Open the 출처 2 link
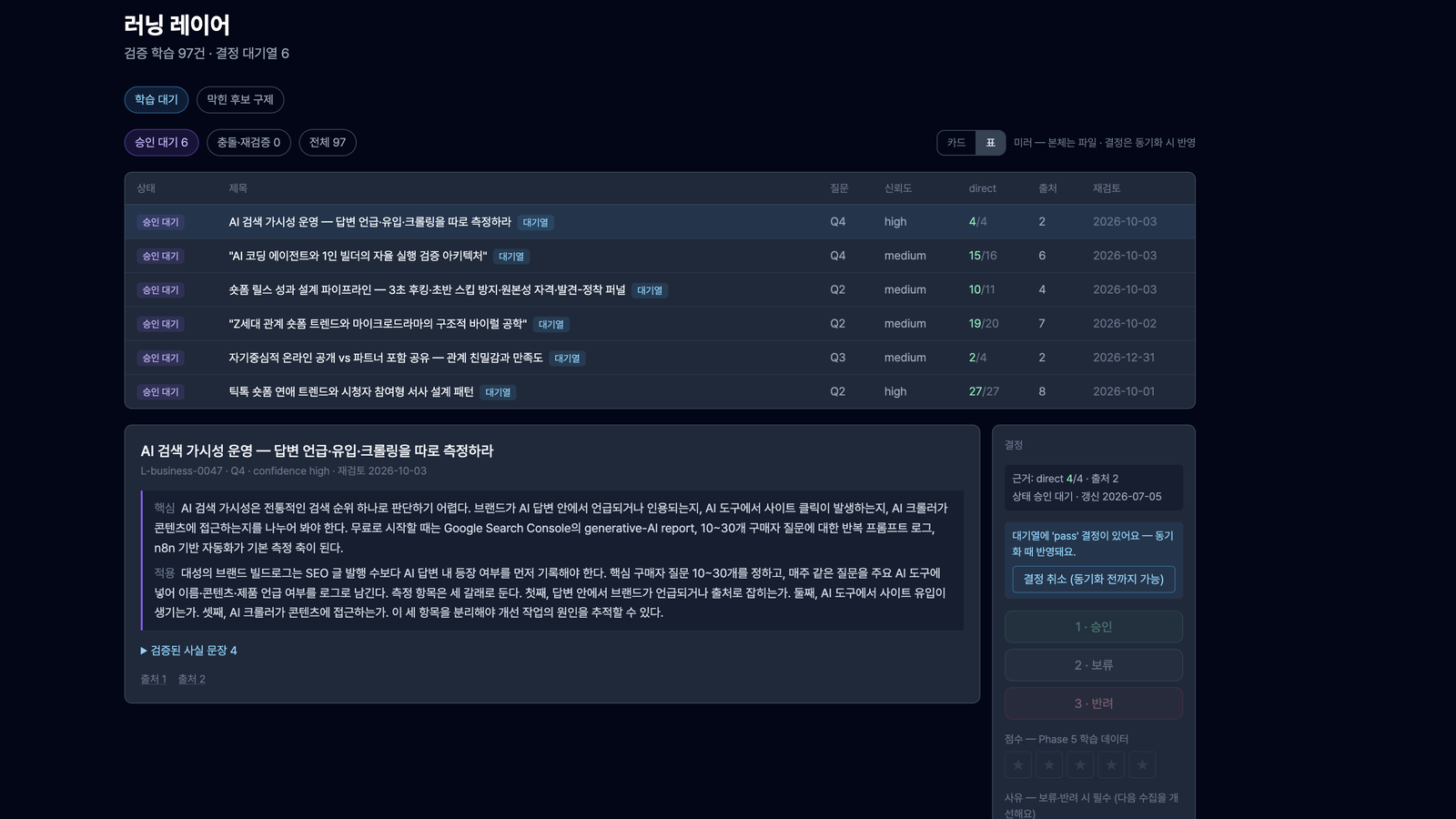The height and width of the screenshot is (819, 1456). [191, 680]
